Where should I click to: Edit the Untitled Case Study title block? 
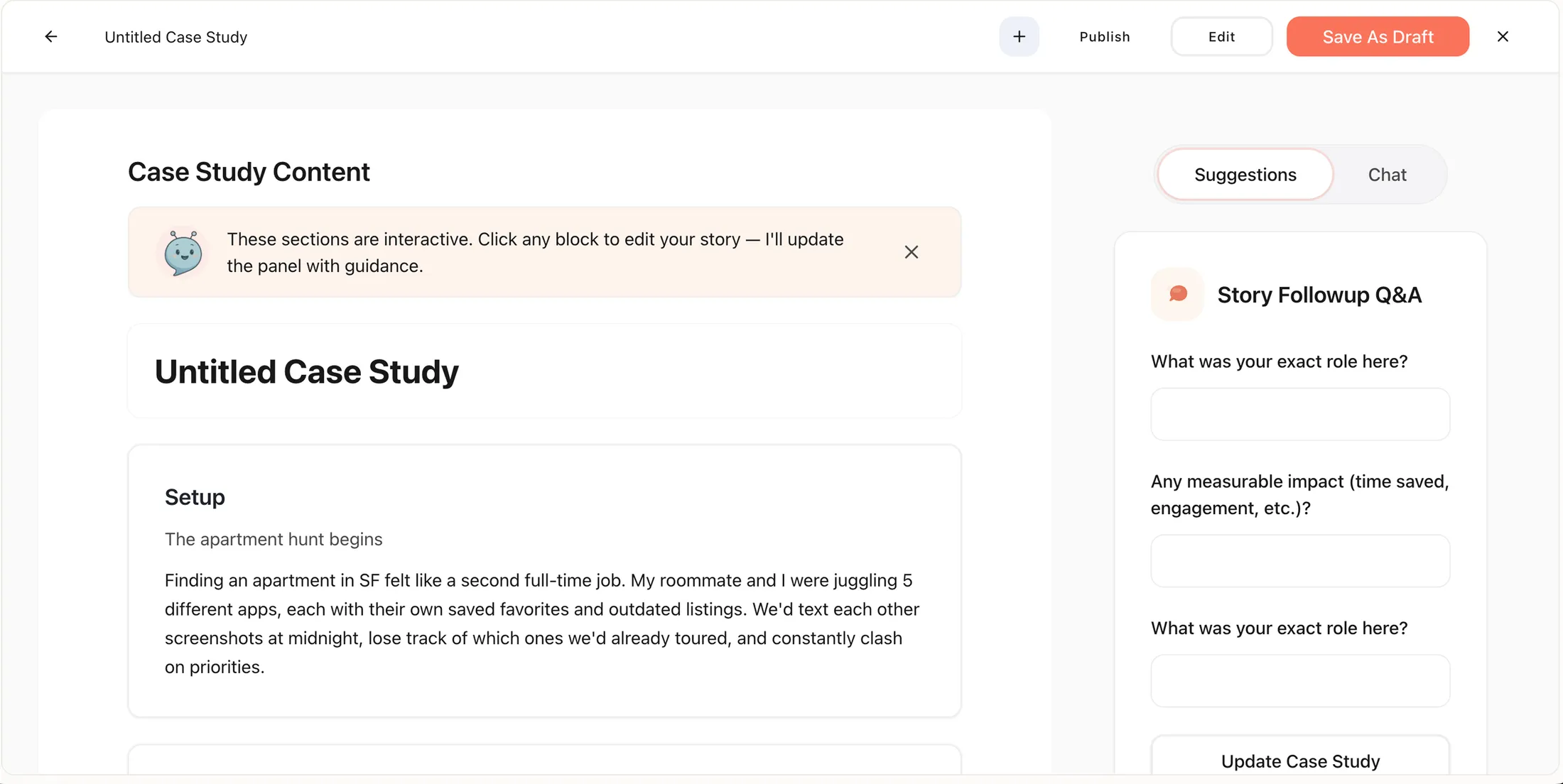click(x=544, y=371)
